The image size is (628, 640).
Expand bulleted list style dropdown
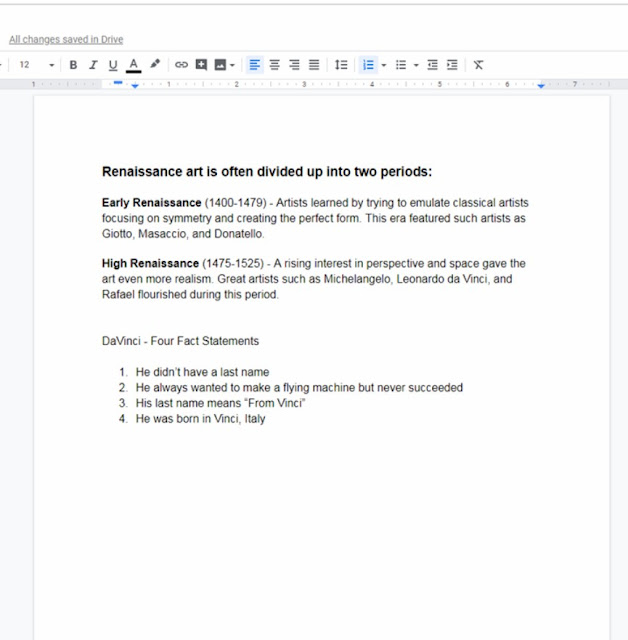(x=416, y=65)
